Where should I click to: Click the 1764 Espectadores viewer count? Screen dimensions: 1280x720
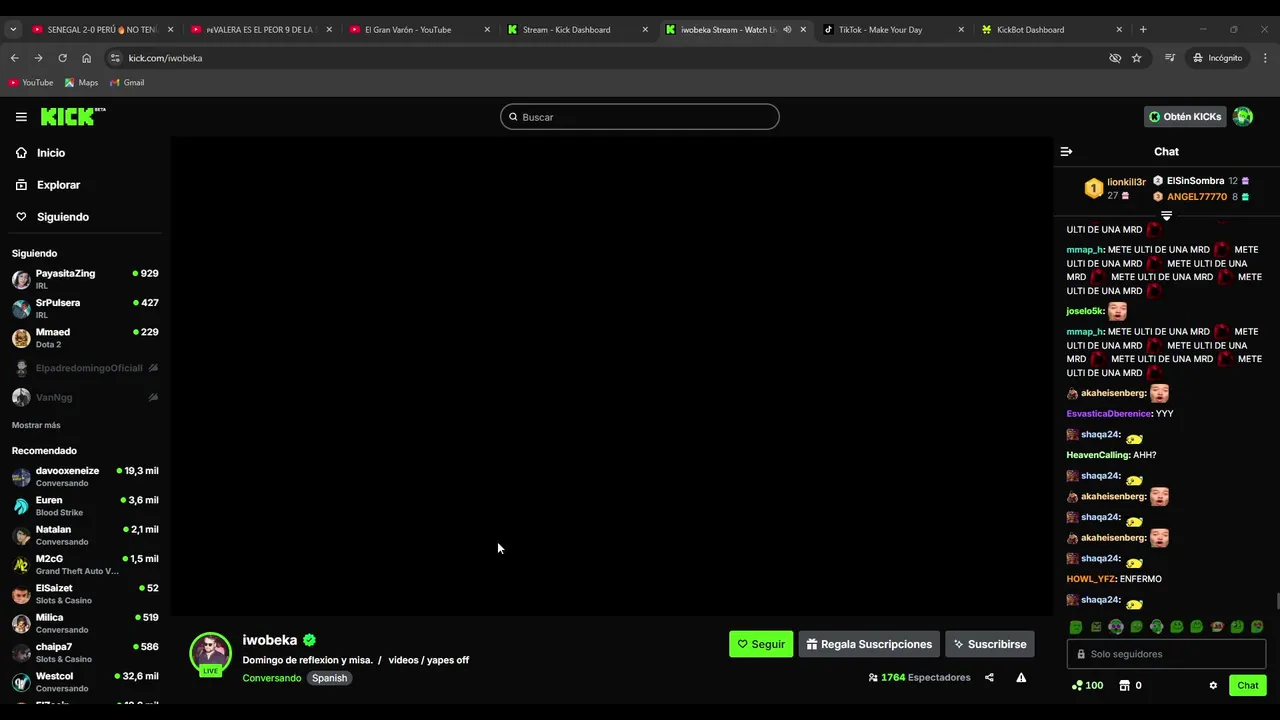[919, 677]
